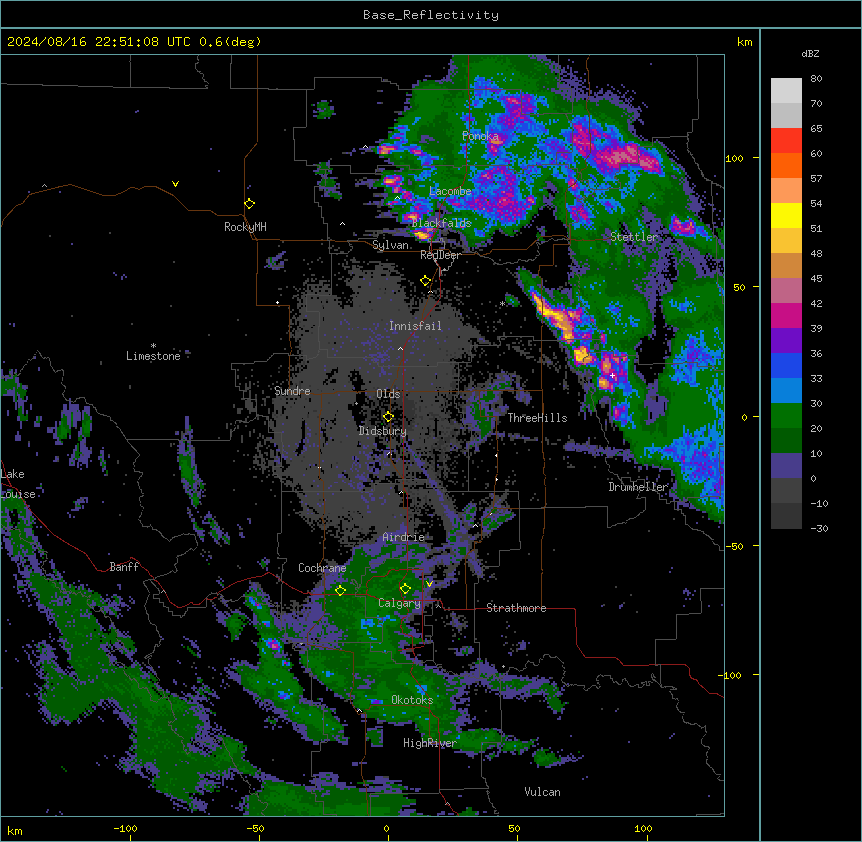Click the Blackfalds city label

pyautogui.click(x=441, y=223)
